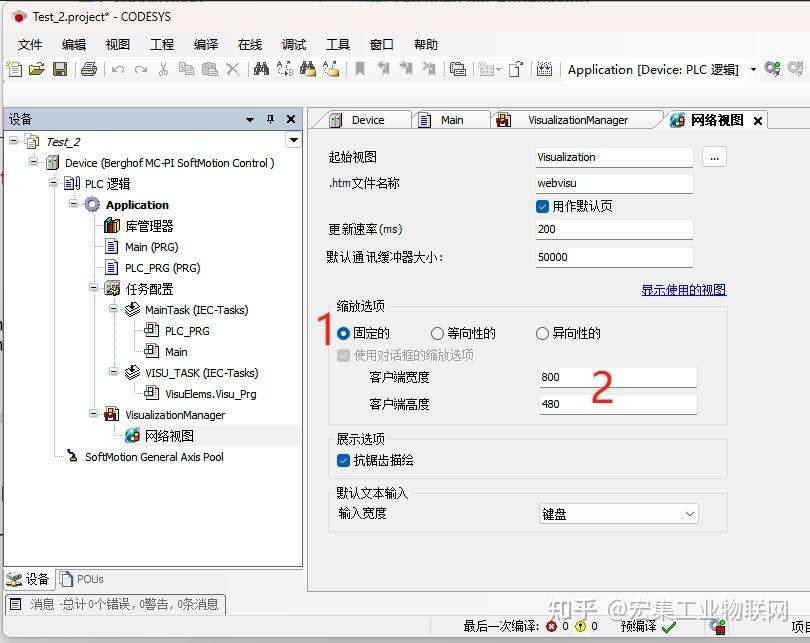Image resolution: width=810 pixels, height=643 pixels.
Task: Uncheck the 抗锯齿描绘 checkbox
Action: pyautogui.click(x=342, y=461)
